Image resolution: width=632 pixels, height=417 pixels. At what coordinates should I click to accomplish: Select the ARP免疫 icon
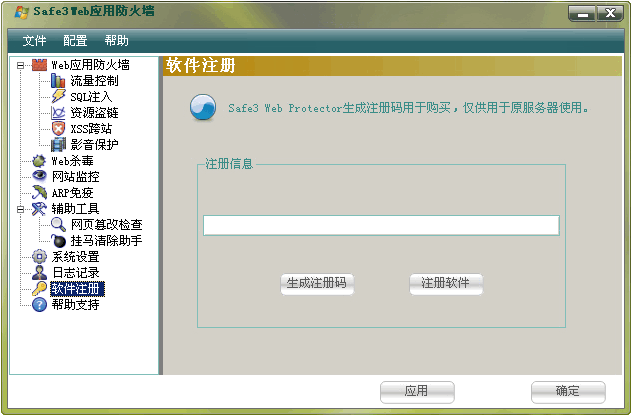[x=39, y=193]
